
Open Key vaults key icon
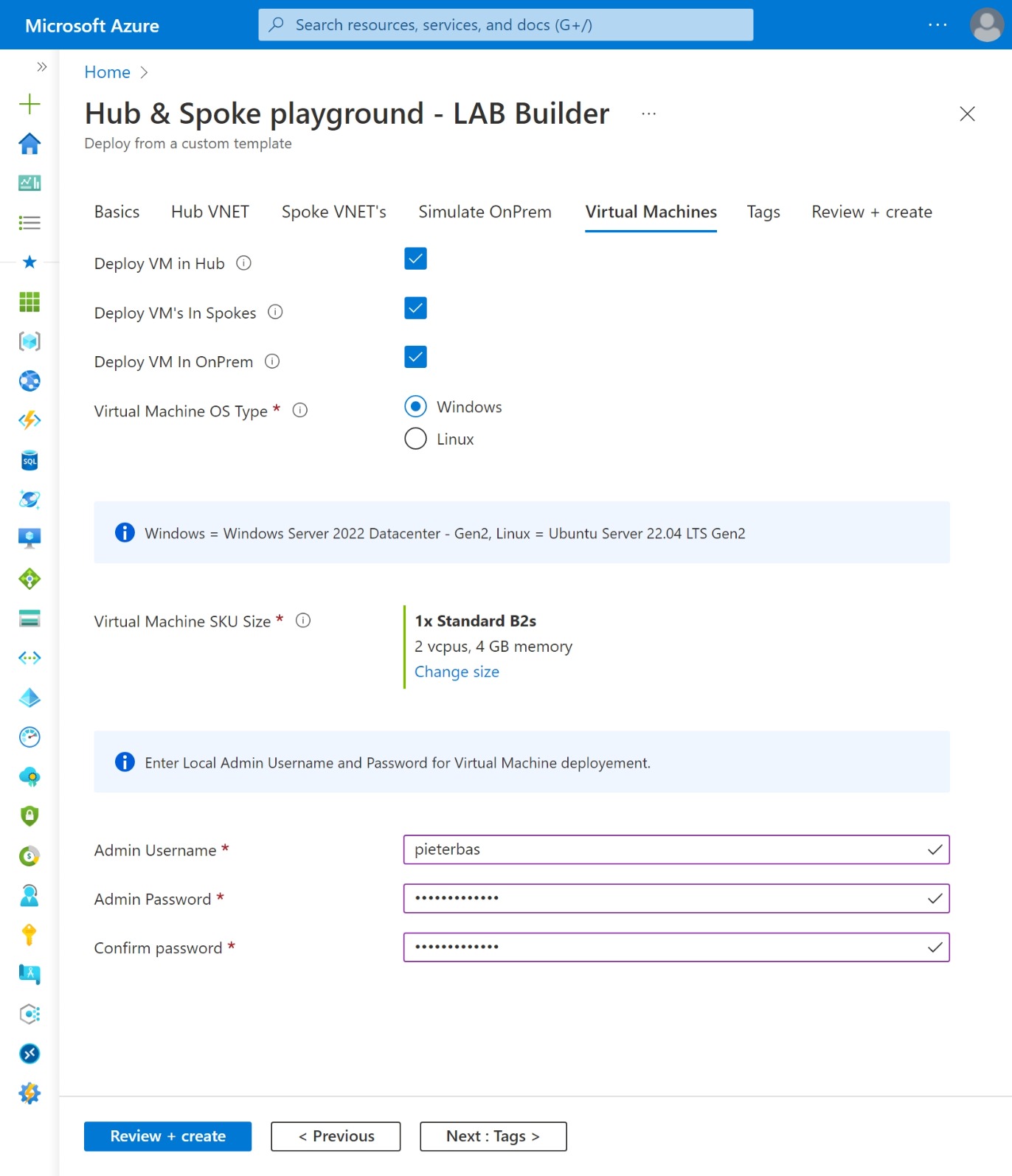pos(30,935)
